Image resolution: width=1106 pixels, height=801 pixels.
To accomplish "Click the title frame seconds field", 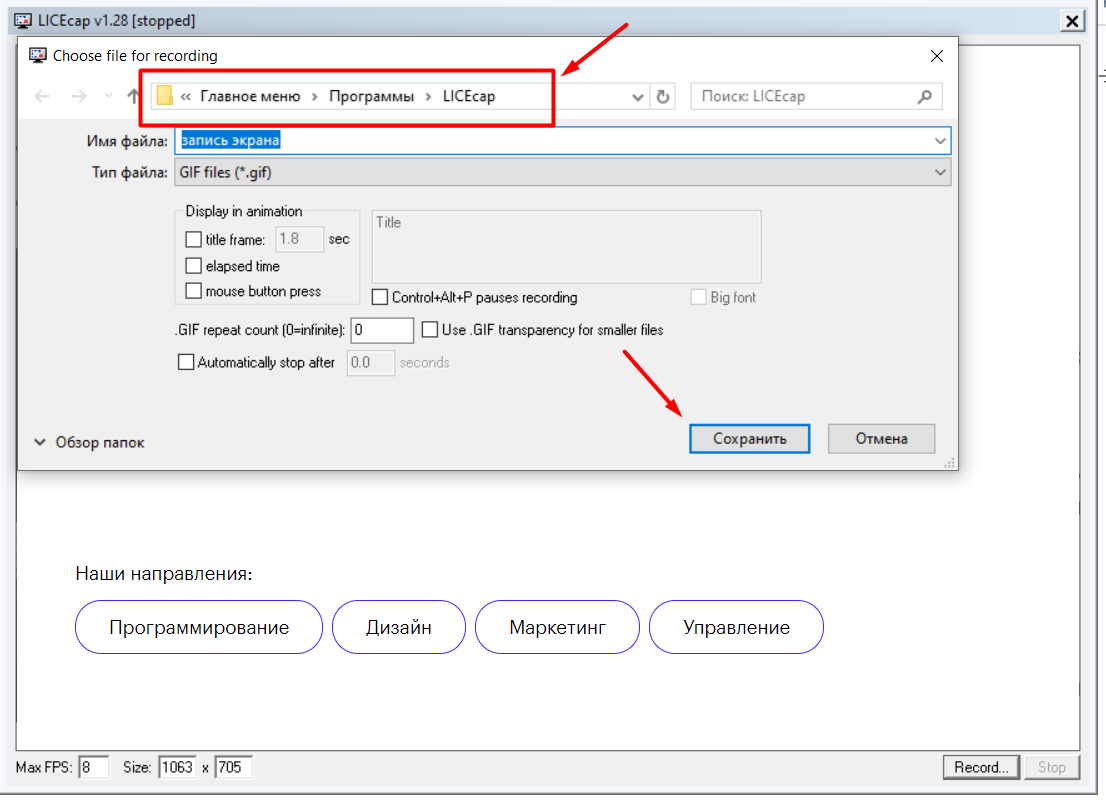I will point(299,239).
